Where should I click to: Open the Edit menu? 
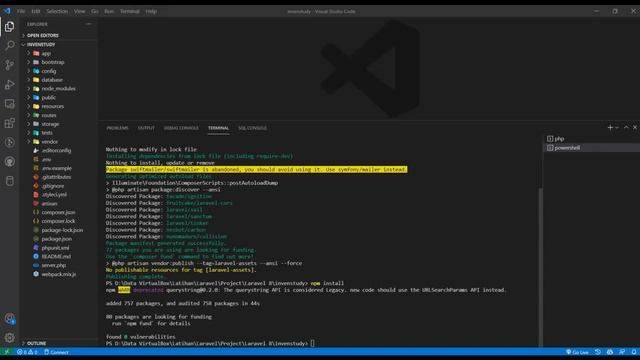(x=36, y=11)
